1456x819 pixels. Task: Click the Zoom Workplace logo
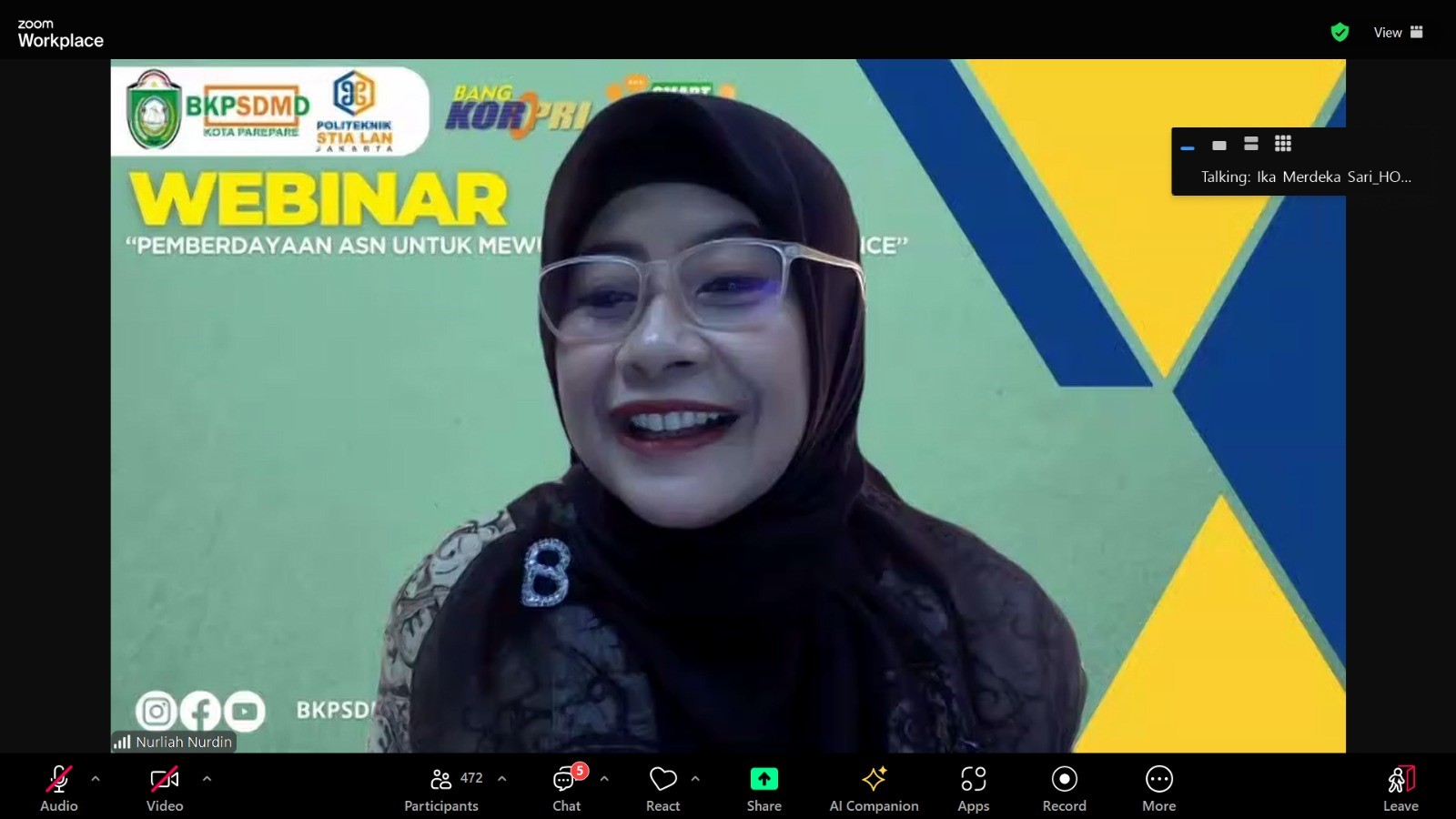point(60,34)
